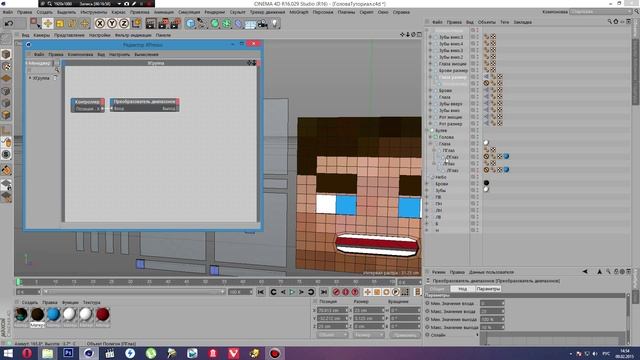
Task: Click the Make Editable icon in left palette
Action: (6, 39)
